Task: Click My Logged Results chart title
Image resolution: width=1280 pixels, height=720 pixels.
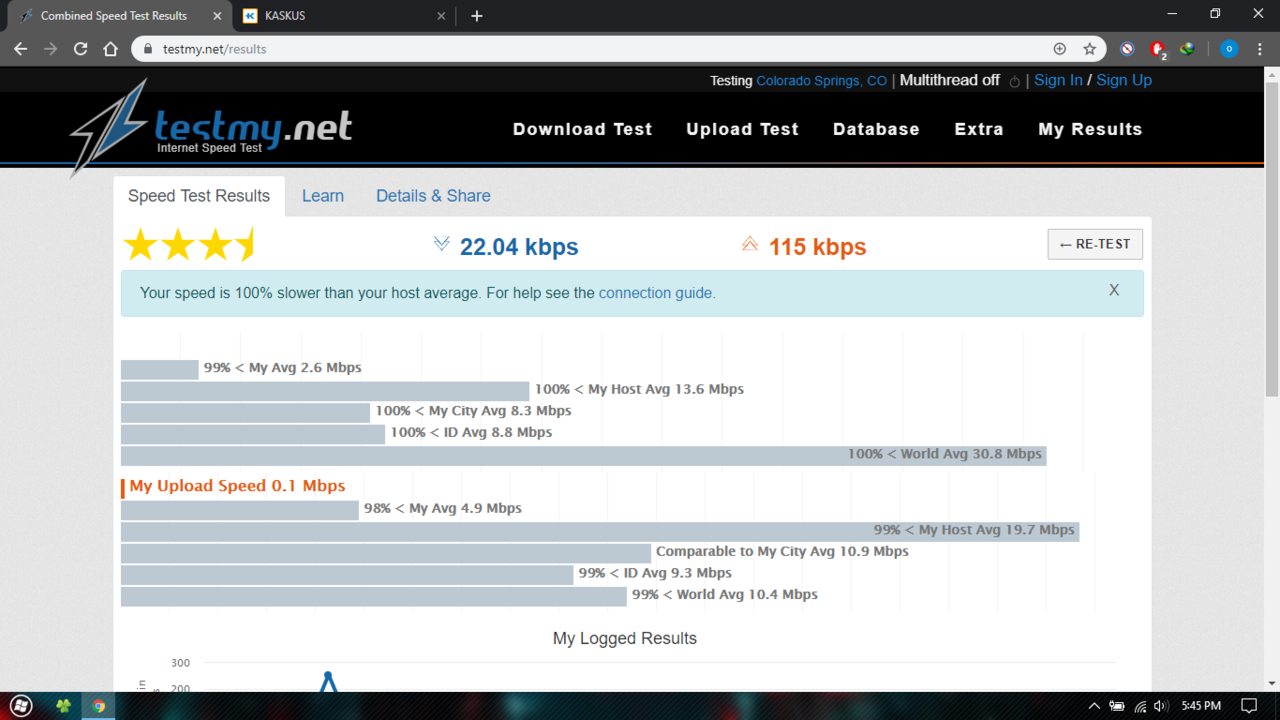Action: coord(625,638)
